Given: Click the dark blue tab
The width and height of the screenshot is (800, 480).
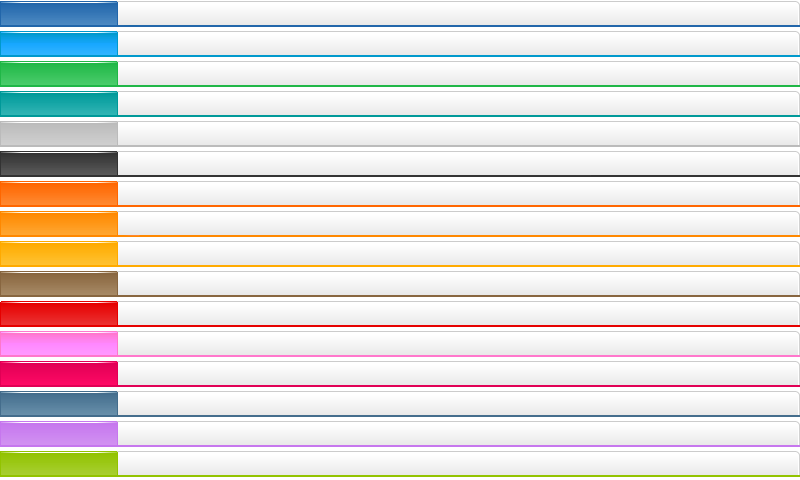Looking at the screenshot, I should pyautogui.click(x=59, y=14).
